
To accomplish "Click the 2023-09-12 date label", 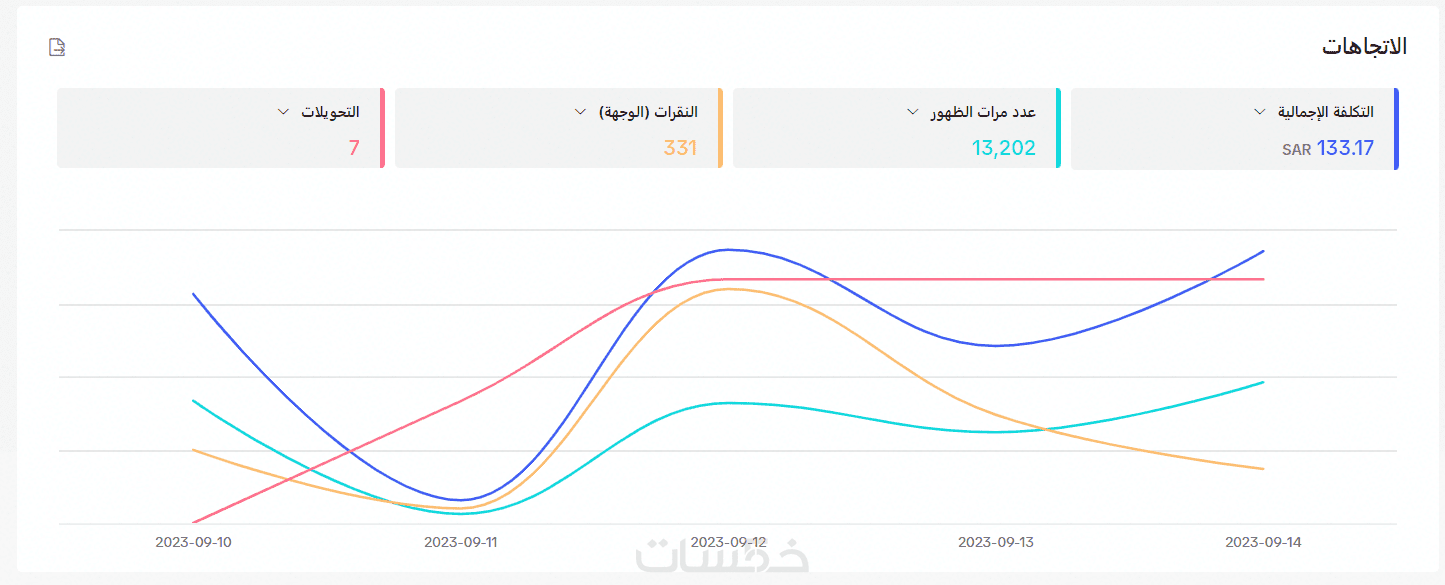I will pos(729,542).
